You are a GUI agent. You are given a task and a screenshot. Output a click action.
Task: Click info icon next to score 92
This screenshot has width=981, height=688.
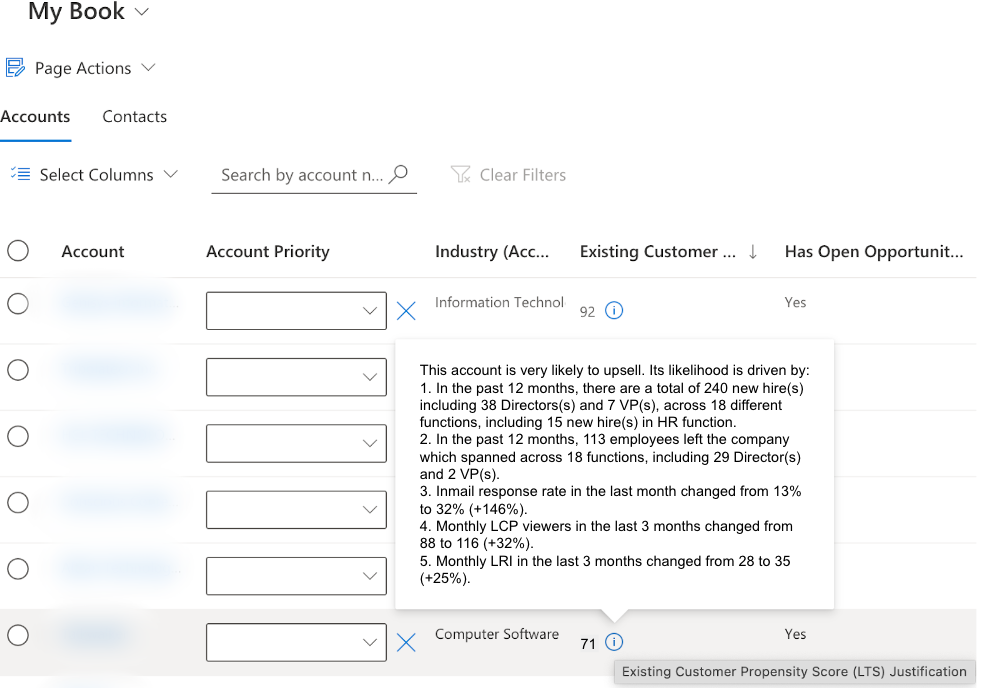tap(615, 311)
